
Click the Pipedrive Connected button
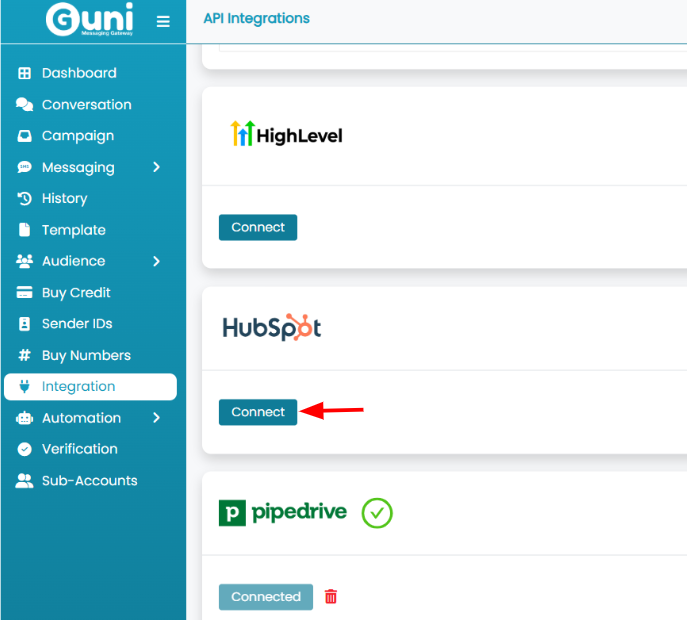(266, 597)
